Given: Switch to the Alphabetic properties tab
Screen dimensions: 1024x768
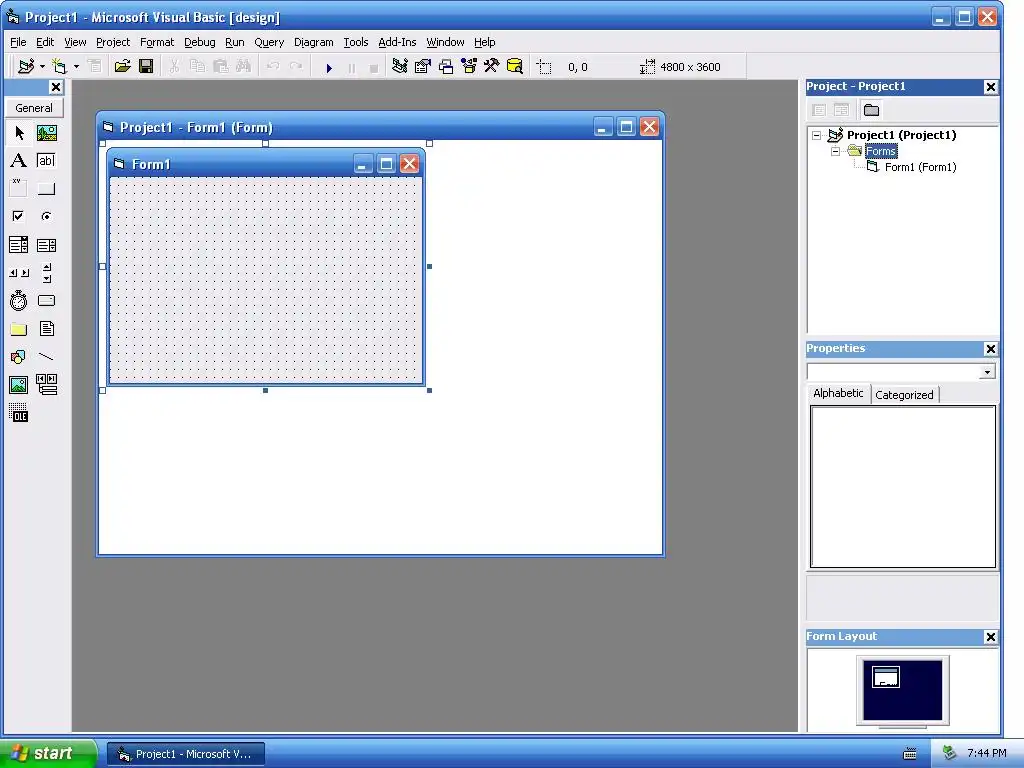Looking at the screenshot, I should click(839, 393).
